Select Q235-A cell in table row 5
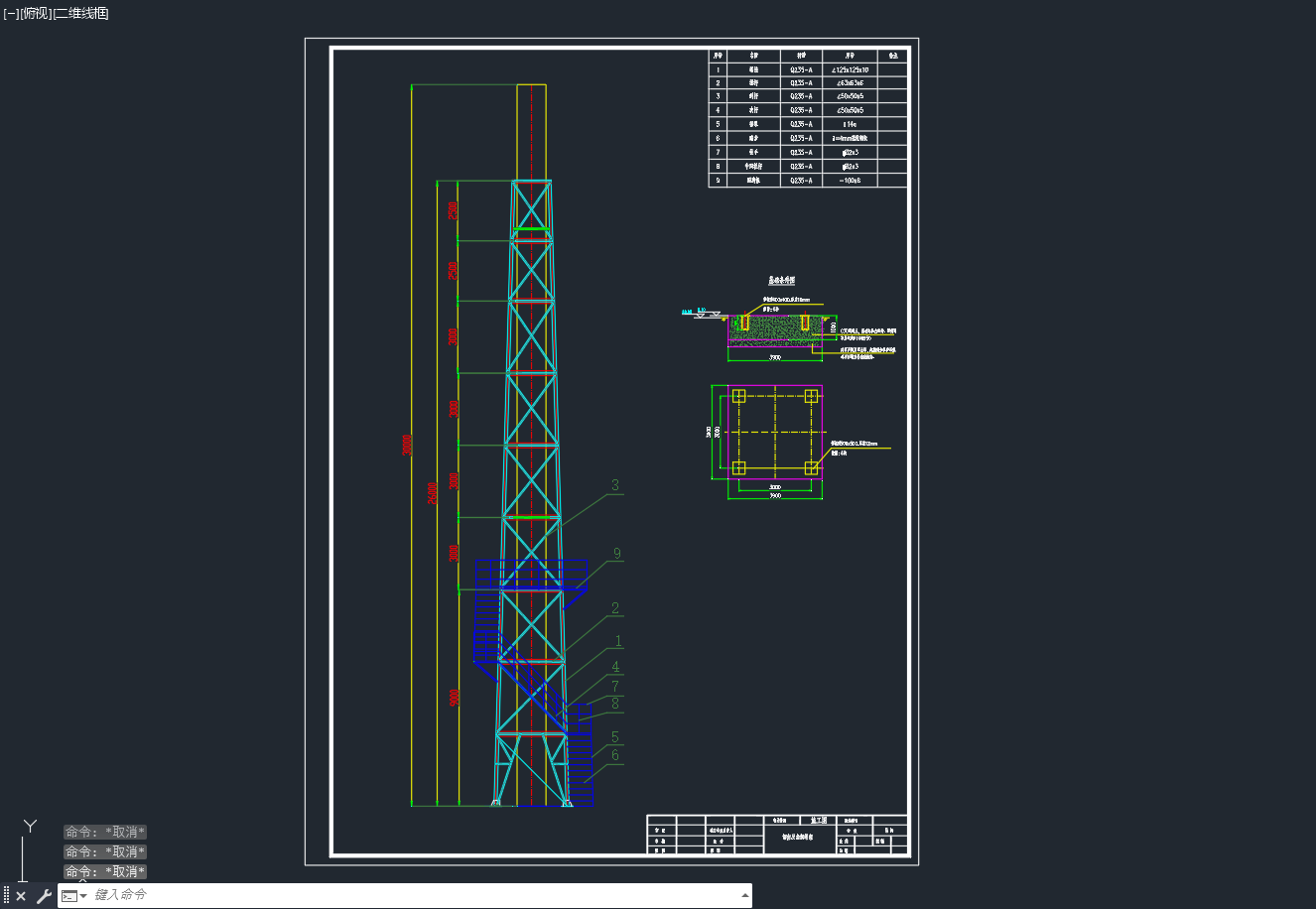 click(x=801, y=124)
